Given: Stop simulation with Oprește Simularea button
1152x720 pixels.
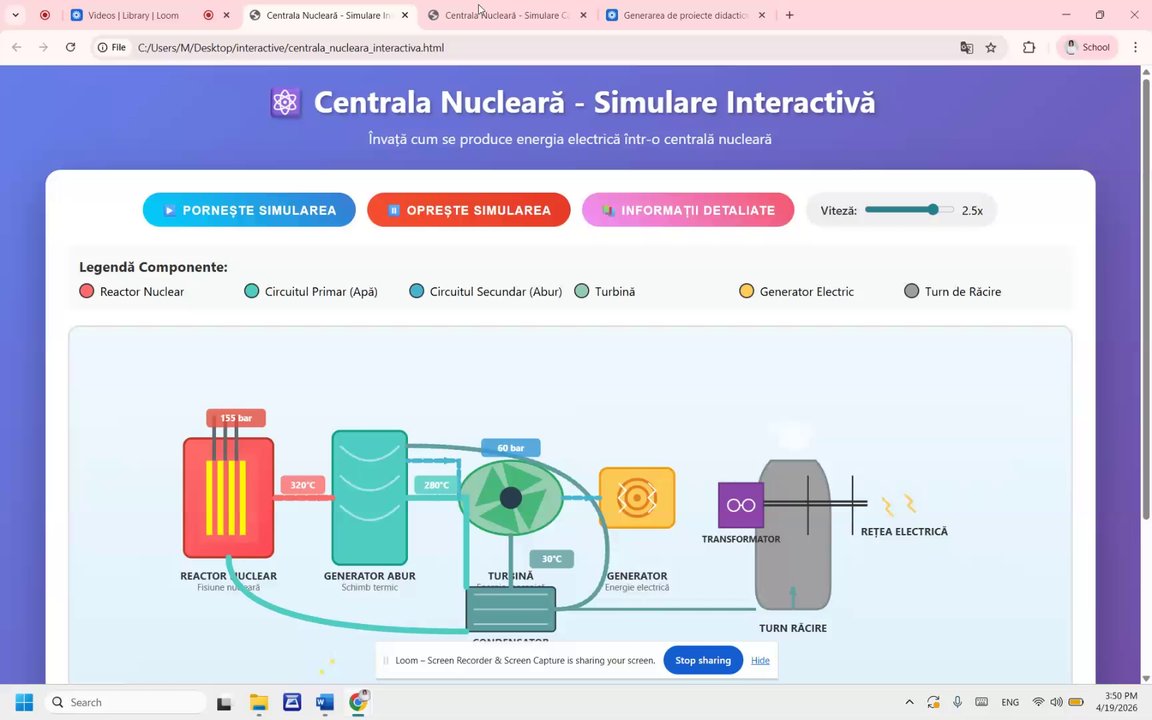Looking at the screenshot, I should click(469, 210).
